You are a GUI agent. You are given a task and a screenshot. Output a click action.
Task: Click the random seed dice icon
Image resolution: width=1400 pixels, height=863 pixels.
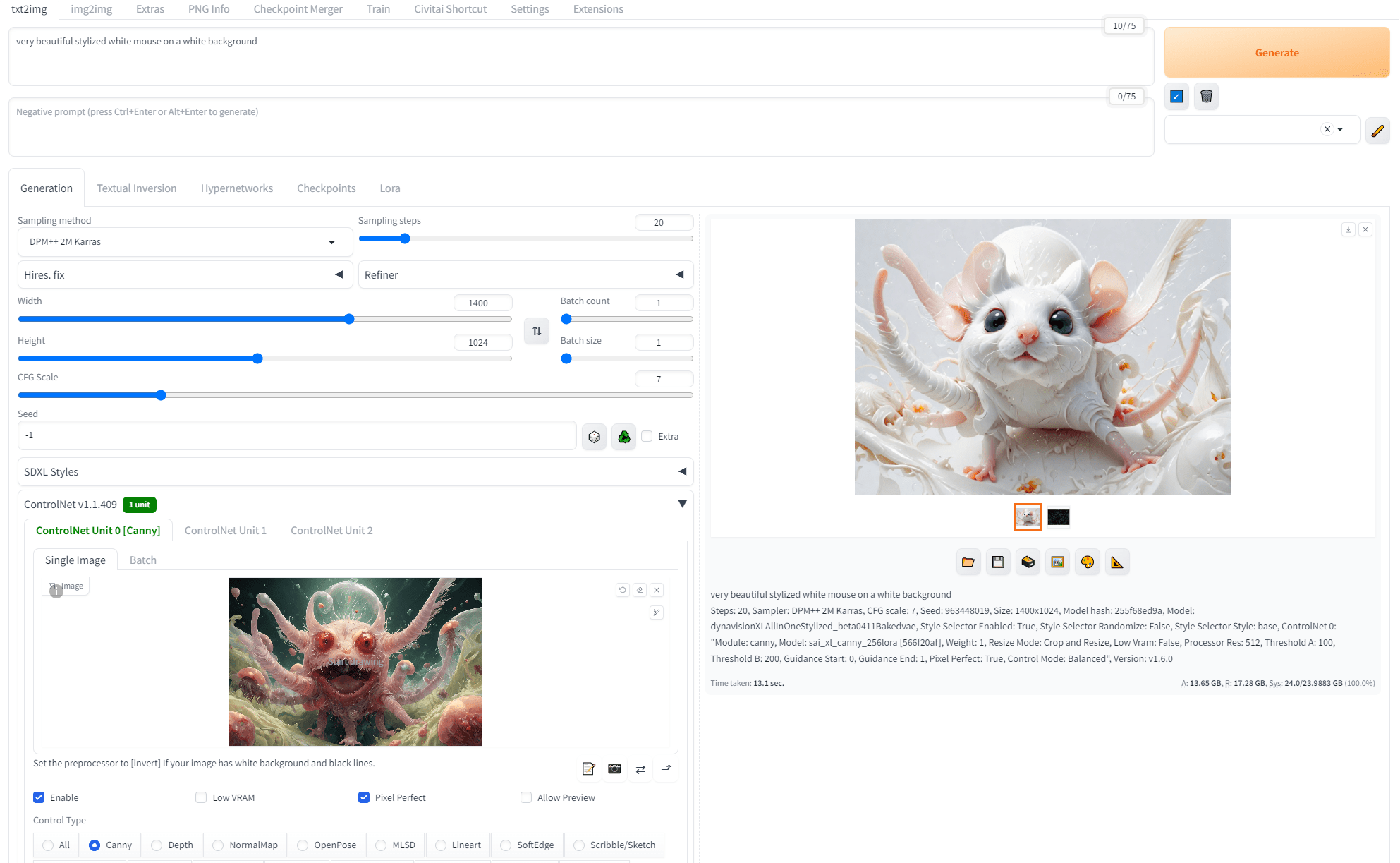coord(595,437)
